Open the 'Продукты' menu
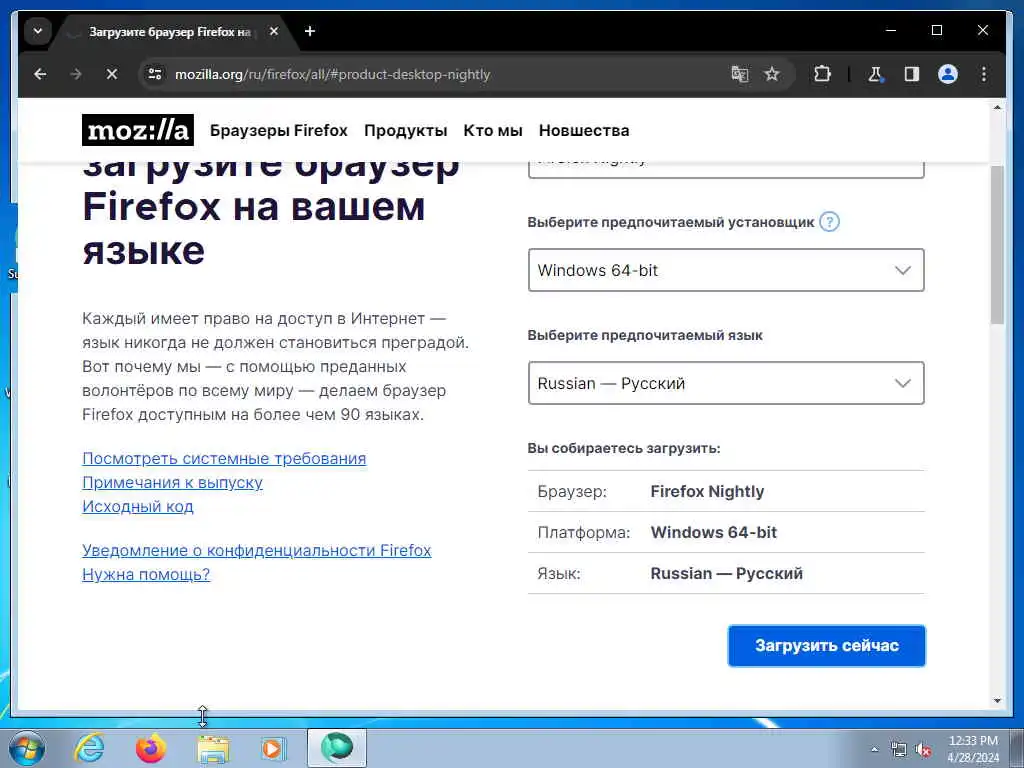Image resolution: width=1024 pixels, height=768 pixels. (x=406, y=131)
